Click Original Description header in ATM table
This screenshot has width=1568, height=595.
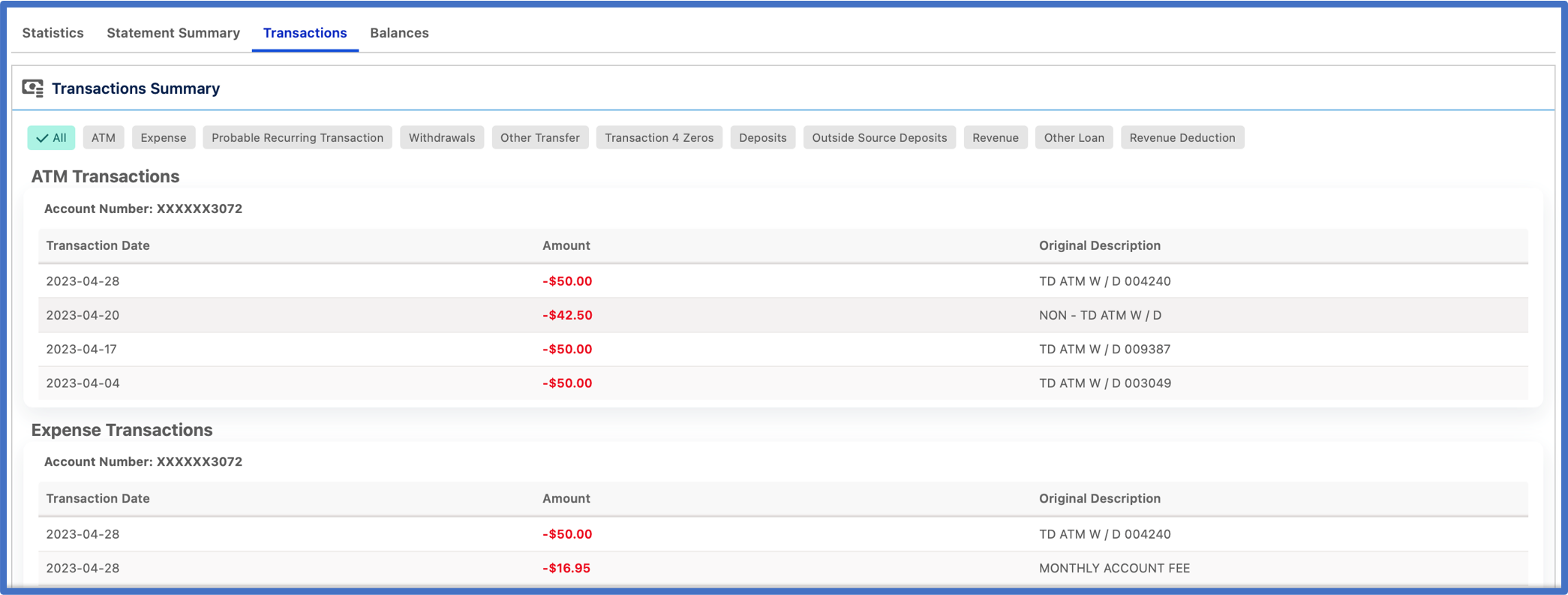(x=1100, y=245)
